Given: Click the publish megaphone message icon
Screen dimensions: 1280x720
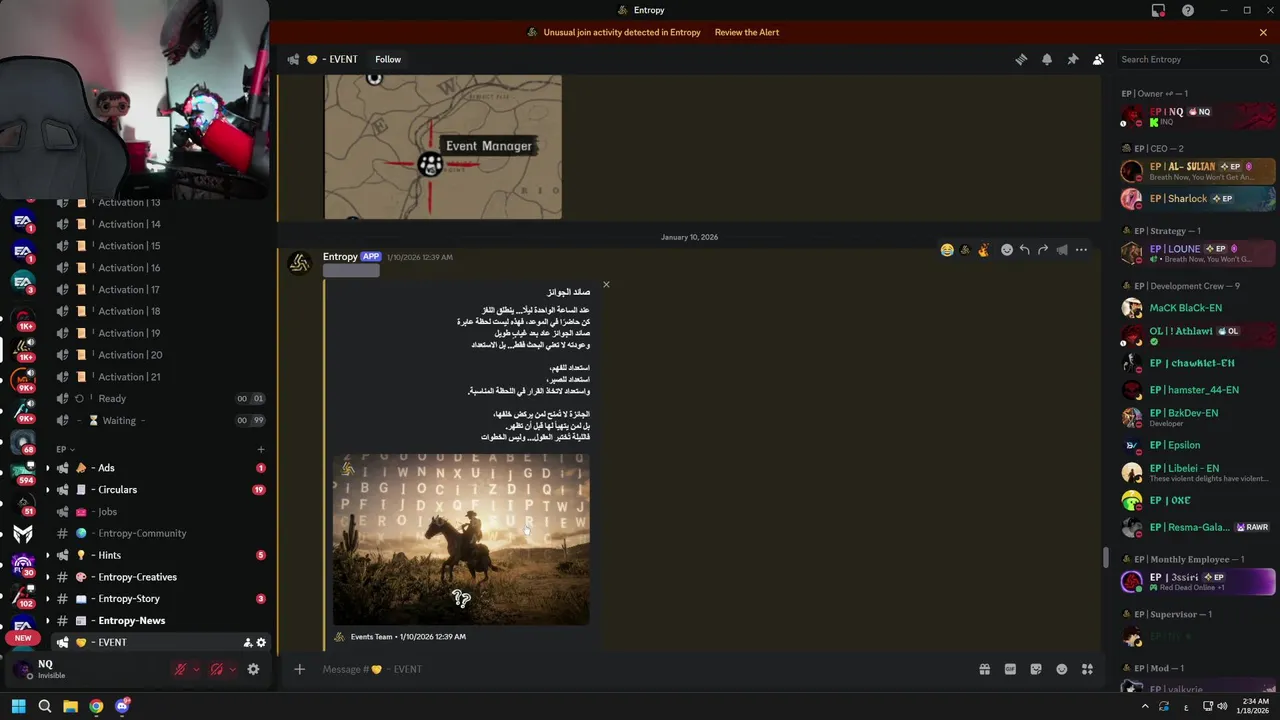Looking at the screenshot, I should [x=1062, y=250].
